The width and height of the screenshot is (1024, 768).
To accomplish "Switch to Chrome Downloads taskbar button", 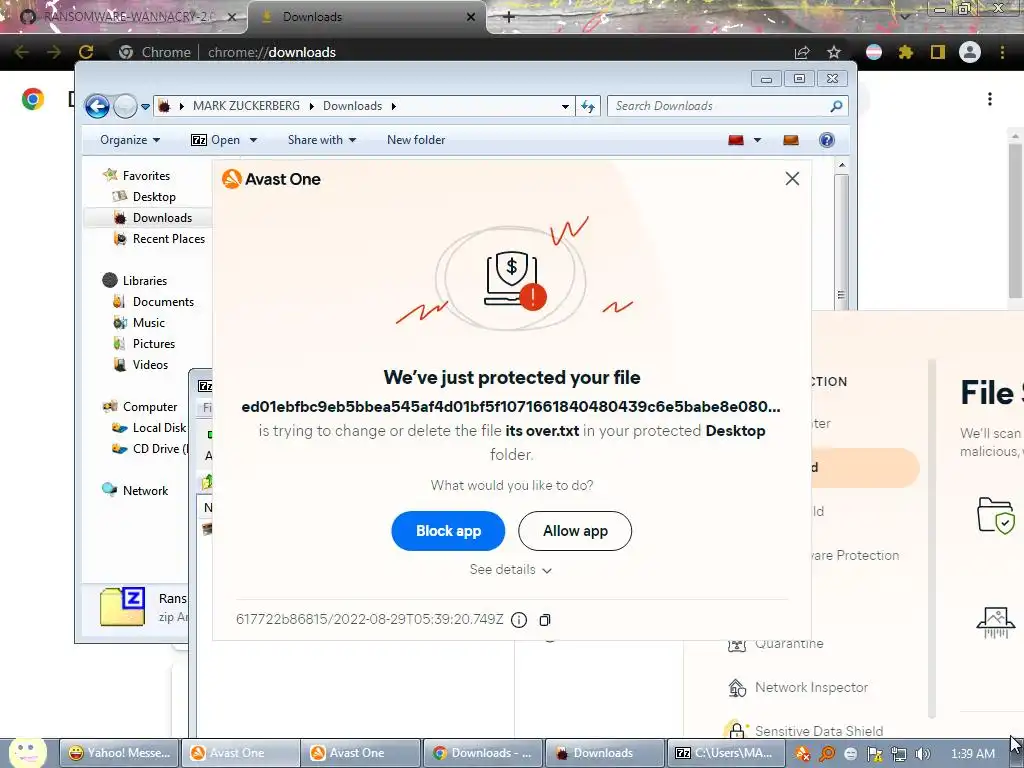I will [x=483, y=753].
